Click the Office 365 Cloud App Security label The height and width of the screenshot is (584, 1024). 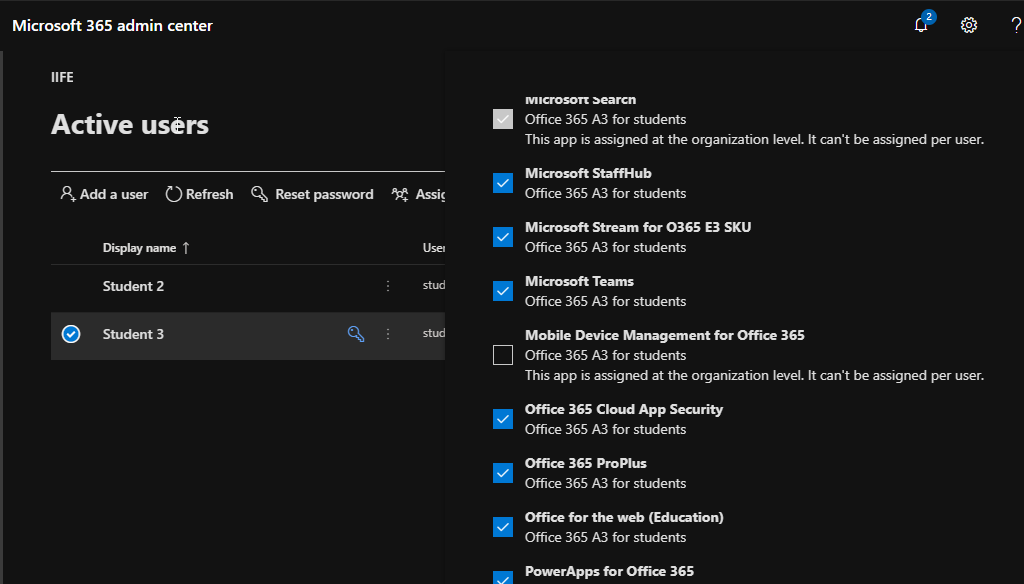click(x=624, y=409)
